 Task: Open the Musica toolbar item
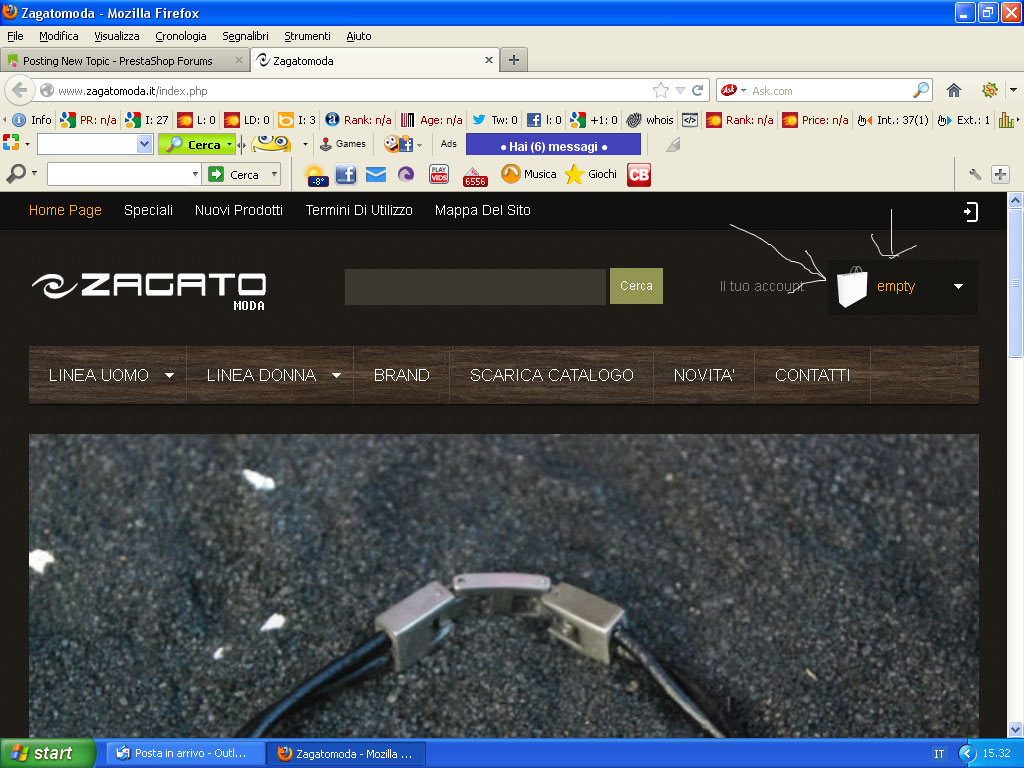click(528, 174)
